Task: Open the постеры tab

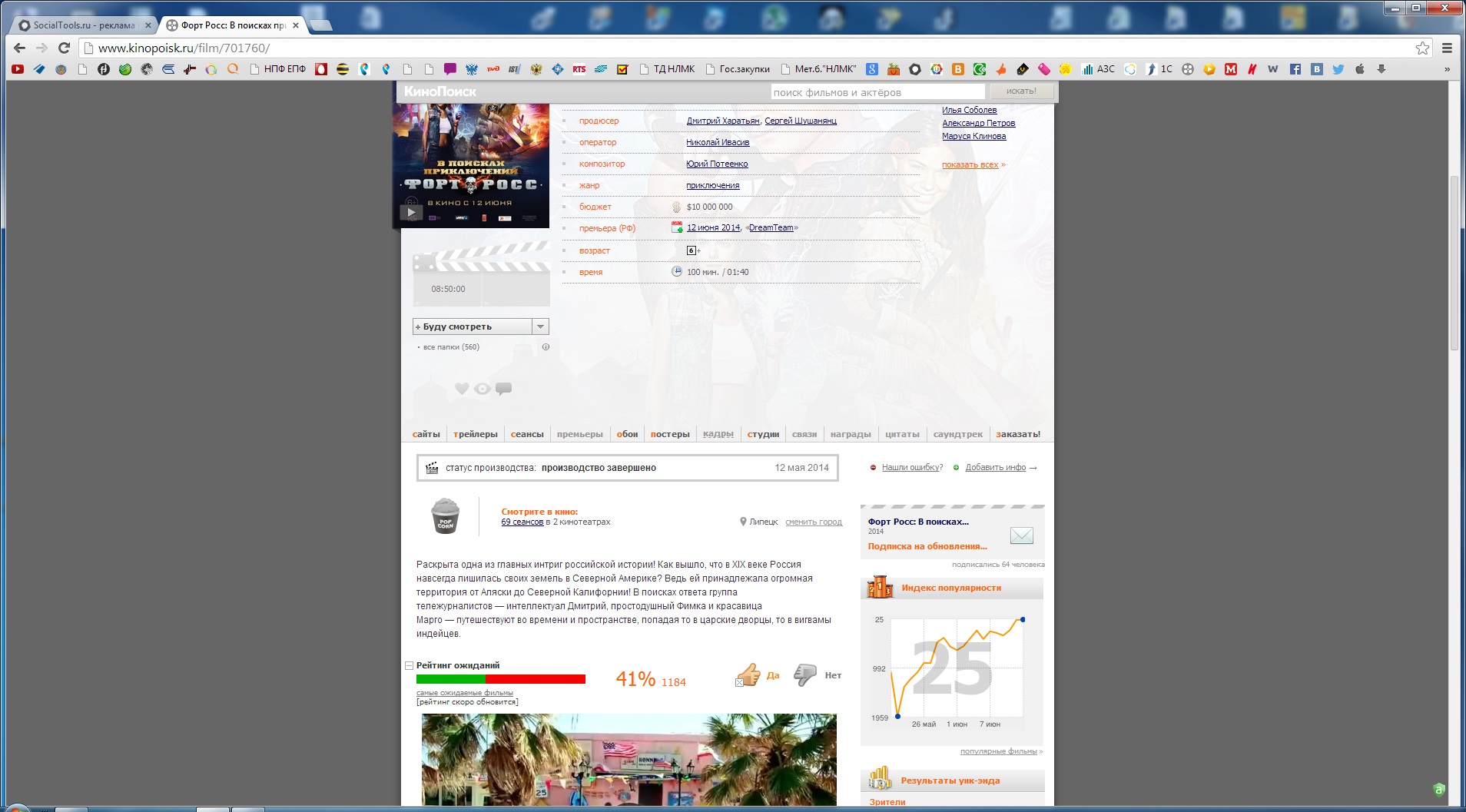Action: [670, 434]
